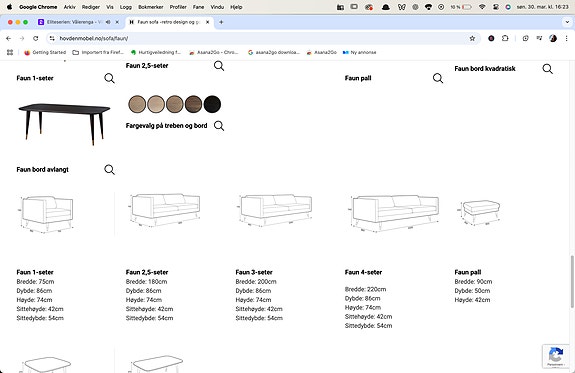Reload the page with refresh icon
Viewport: 575px width, 373px height.
[36, 38]
